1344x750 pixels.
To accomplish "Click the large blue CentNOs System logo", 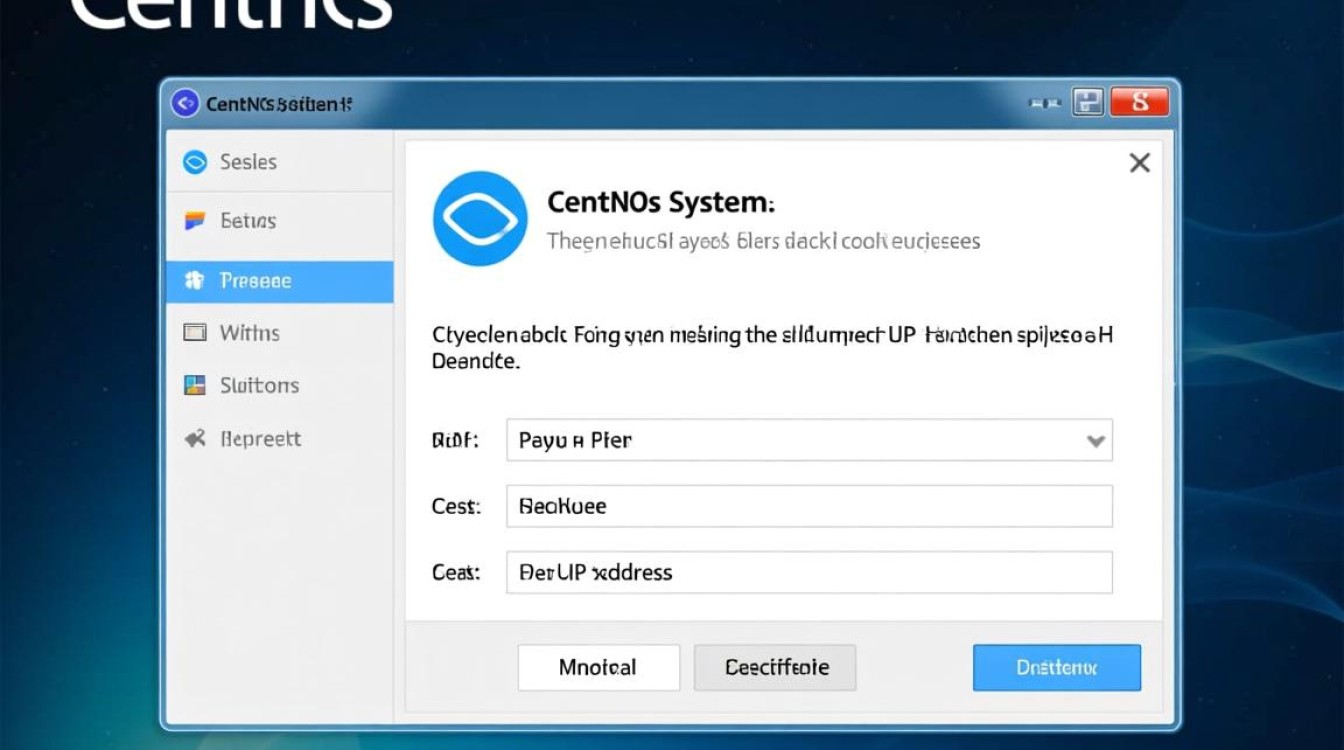I will (480, 218).
